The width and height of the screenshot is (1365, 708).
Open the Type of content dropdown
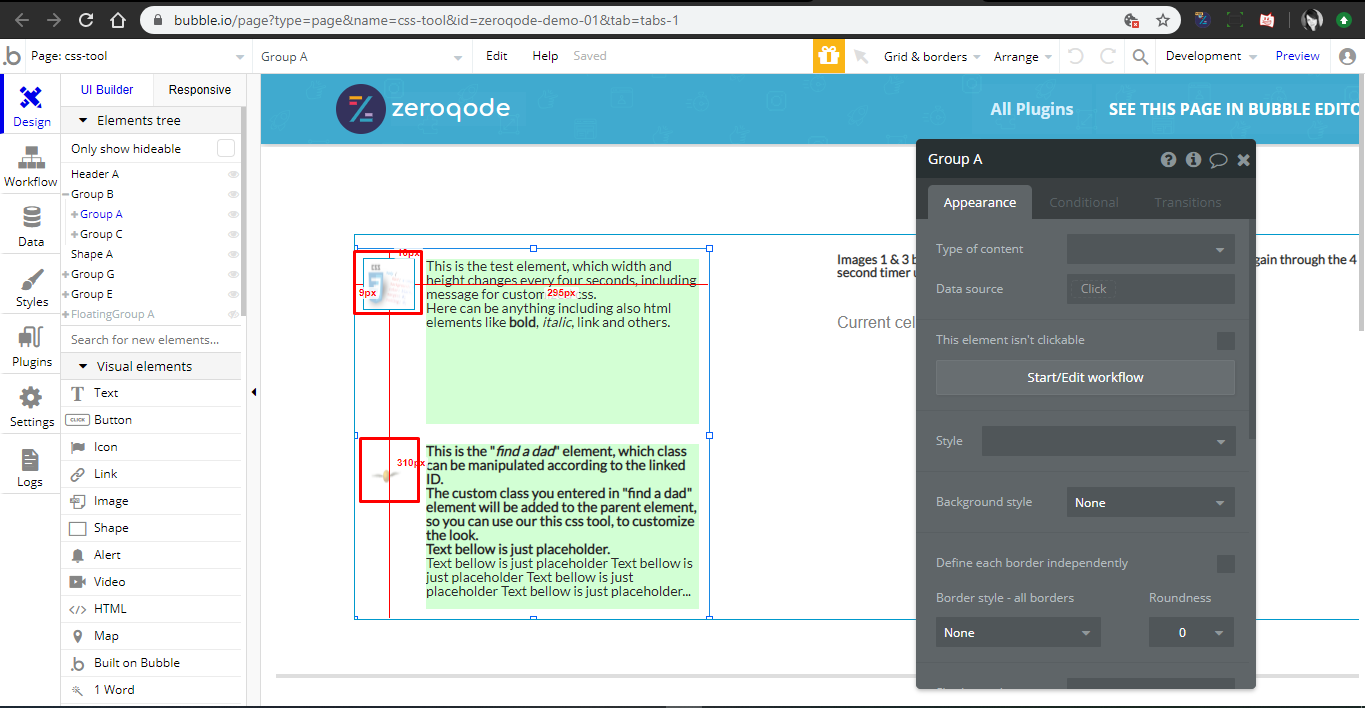pyautogui.click(x=1151, y=249)
